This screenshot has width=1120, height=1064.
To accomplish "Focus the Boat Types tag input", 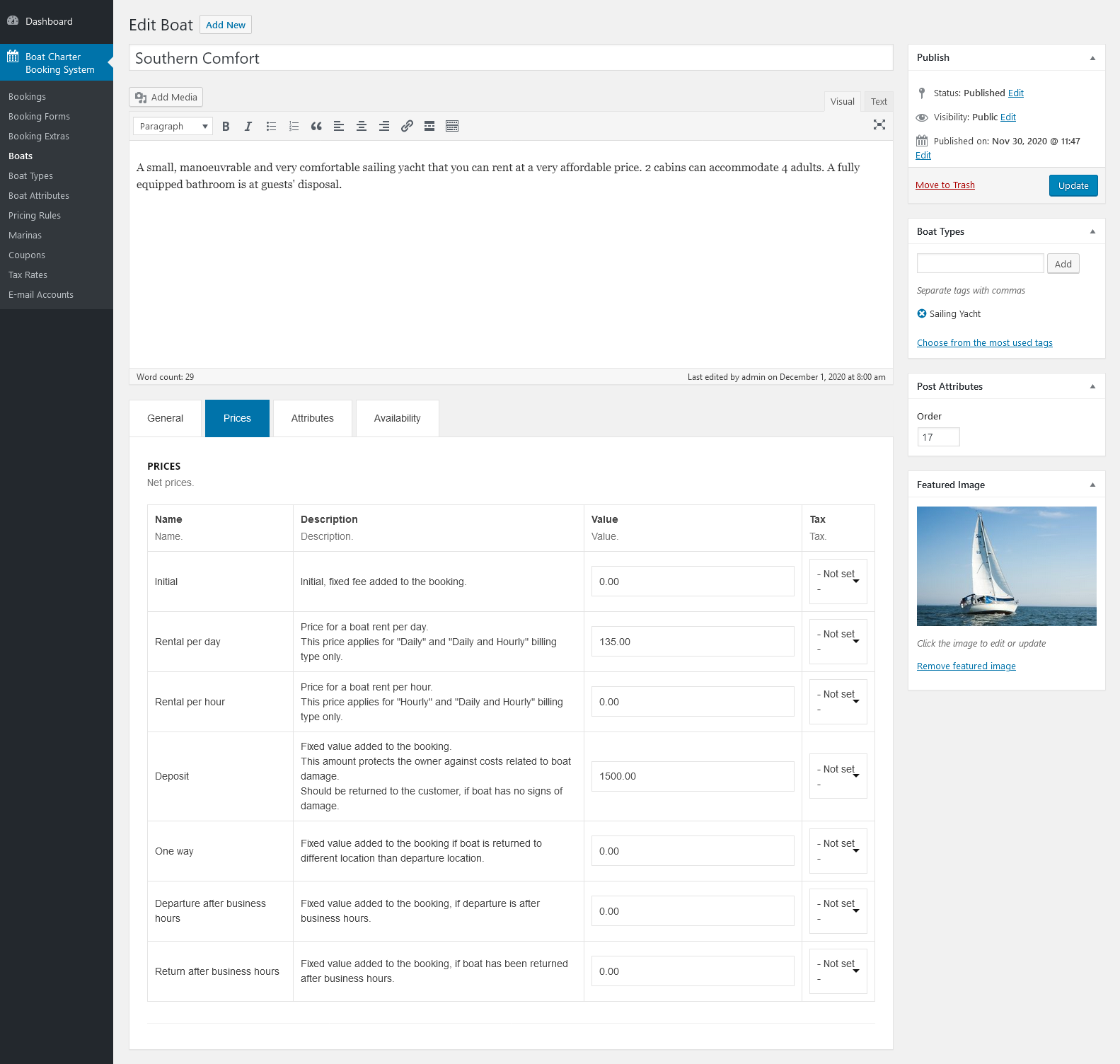I will 981,263.
